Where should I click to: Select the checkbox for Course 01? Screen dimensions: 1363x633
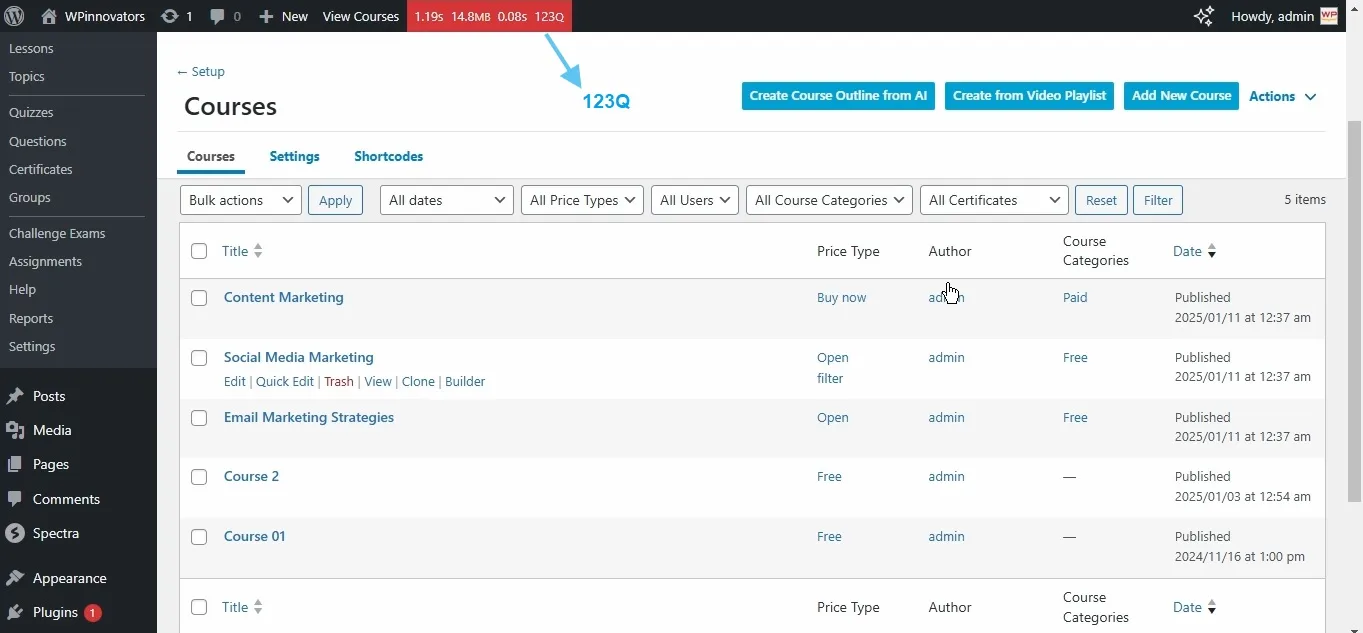199,537
